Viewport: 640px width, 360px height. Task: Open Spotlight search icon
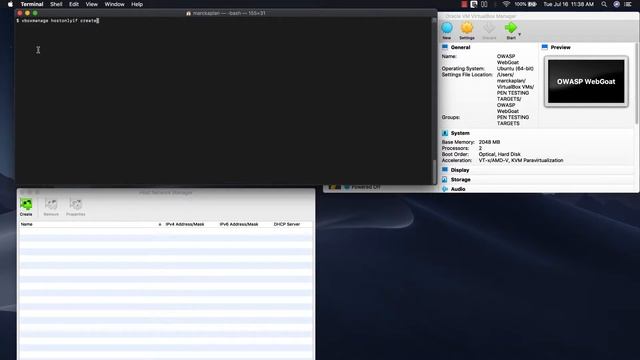[x=604, y=4]
